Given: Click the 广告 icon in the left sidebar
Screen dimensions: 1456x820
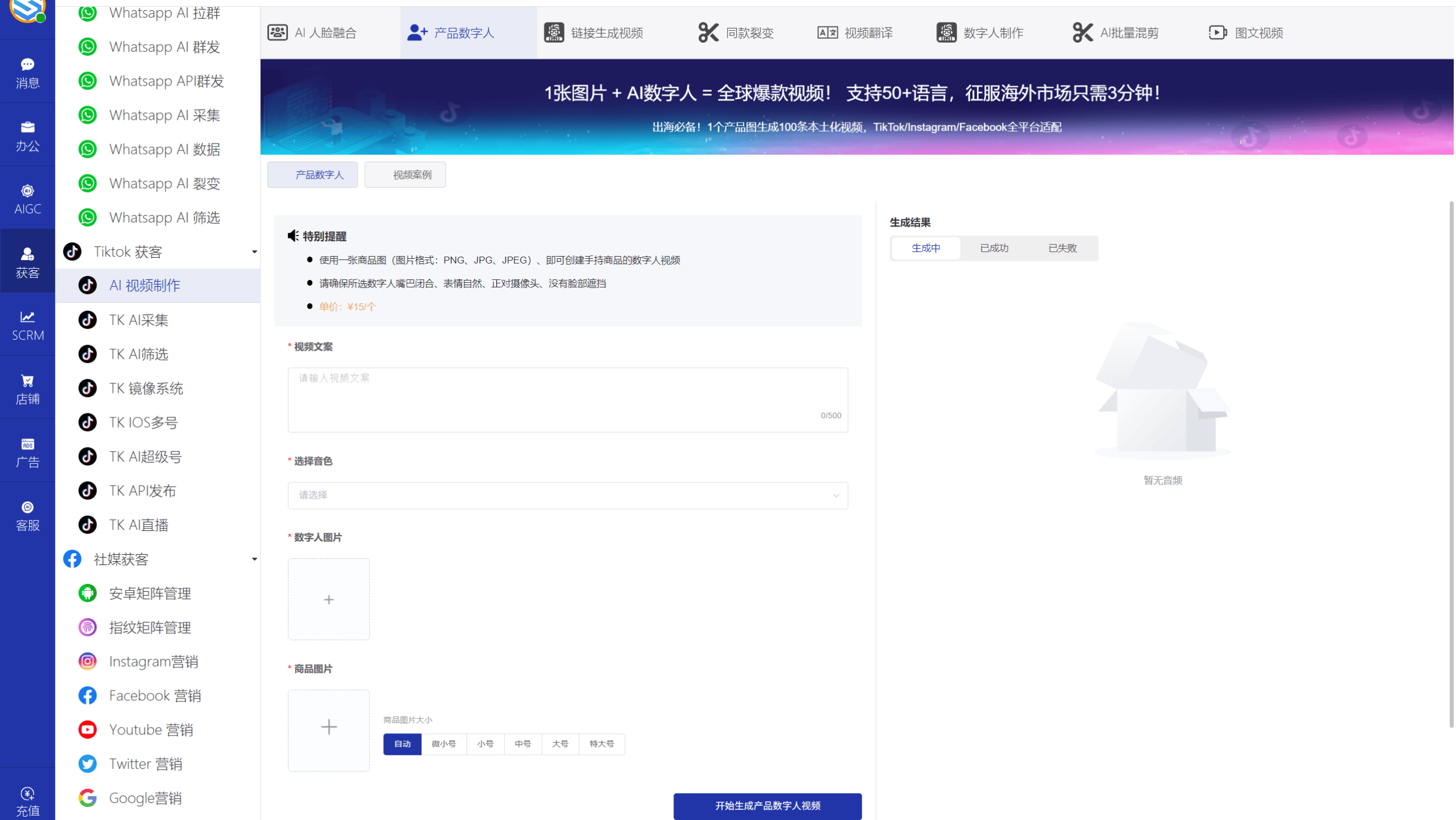Looking at the screenshot, I should point(27,451).
